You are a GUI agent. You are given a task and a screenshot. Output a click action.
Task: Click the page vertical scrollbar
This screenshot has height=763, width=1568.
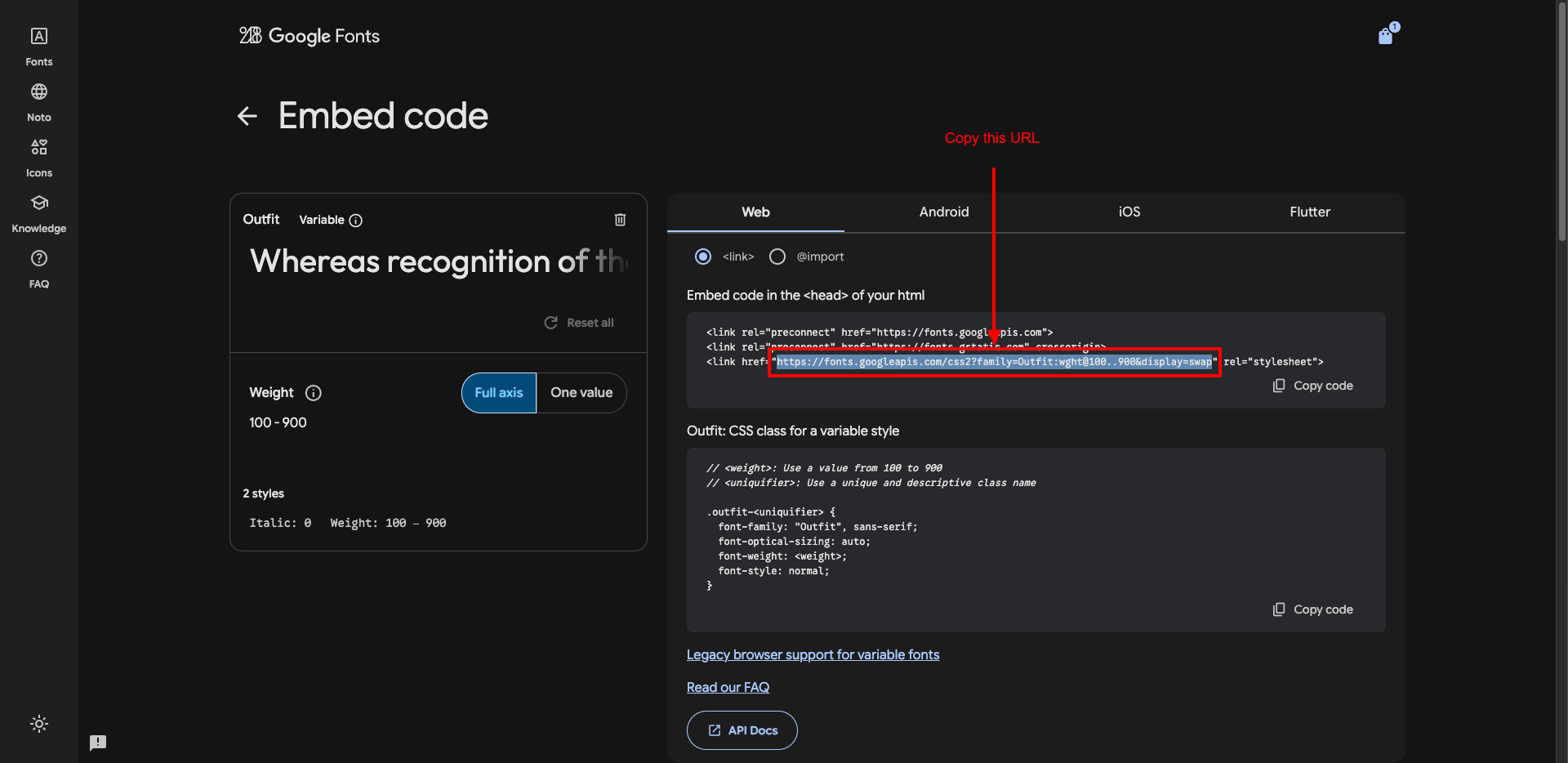pyautogui.click(x=1561, y=123)
